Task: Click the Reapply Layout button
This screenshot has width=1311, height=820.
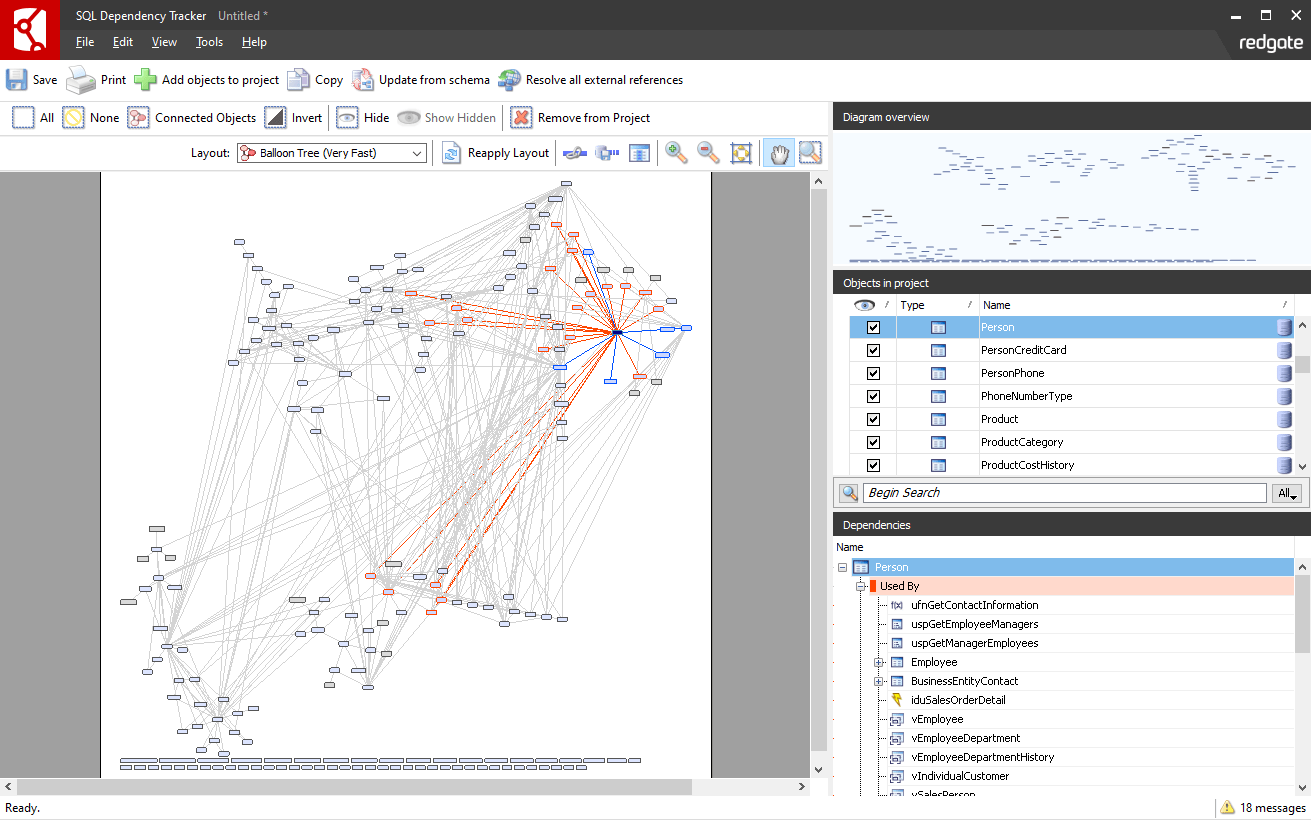Action: (x=496, y=153)
